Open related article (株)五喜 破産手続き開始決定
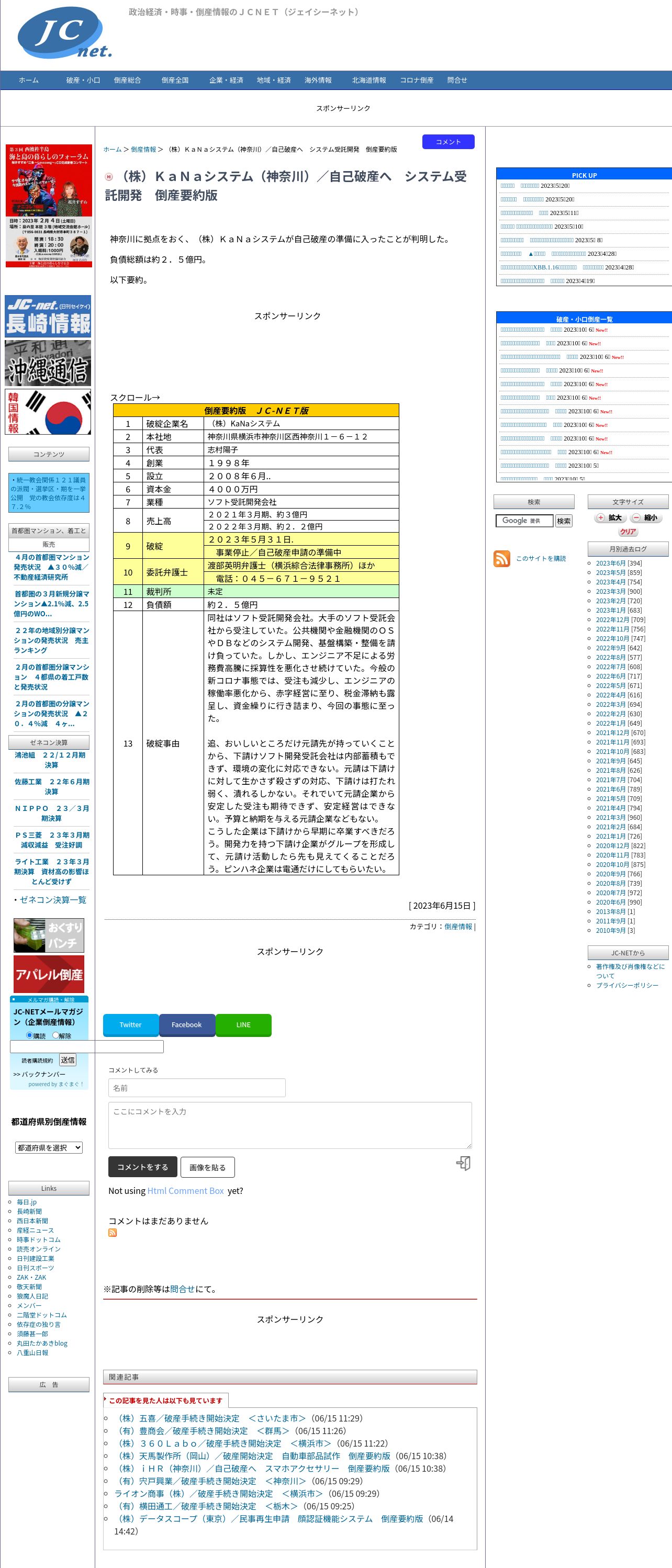Image resolution: width=672 pixels, height=1568 pixels. 209,1418
